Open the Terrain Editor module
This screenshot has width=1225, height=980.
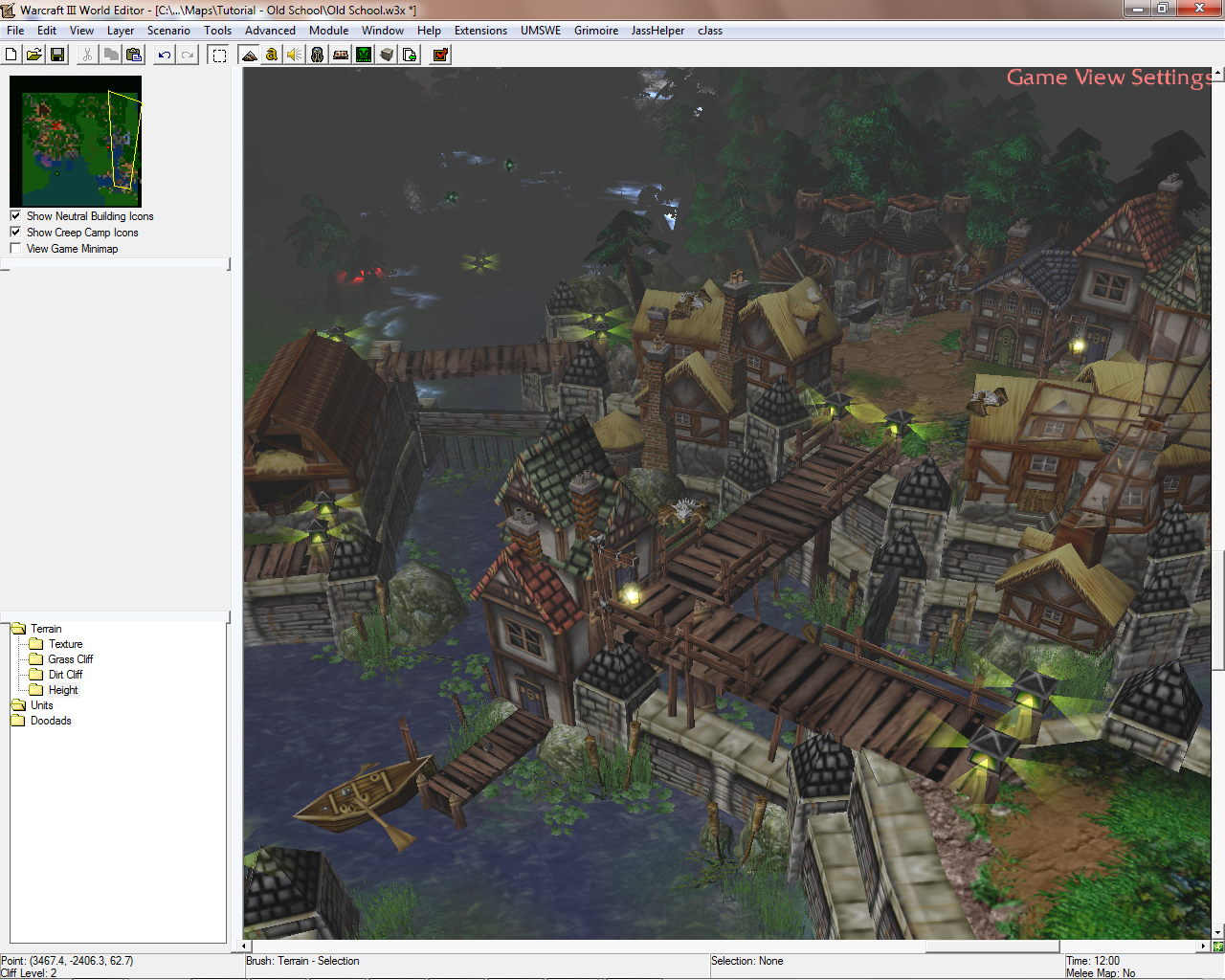pyautogui.click(x=249, y=55)
